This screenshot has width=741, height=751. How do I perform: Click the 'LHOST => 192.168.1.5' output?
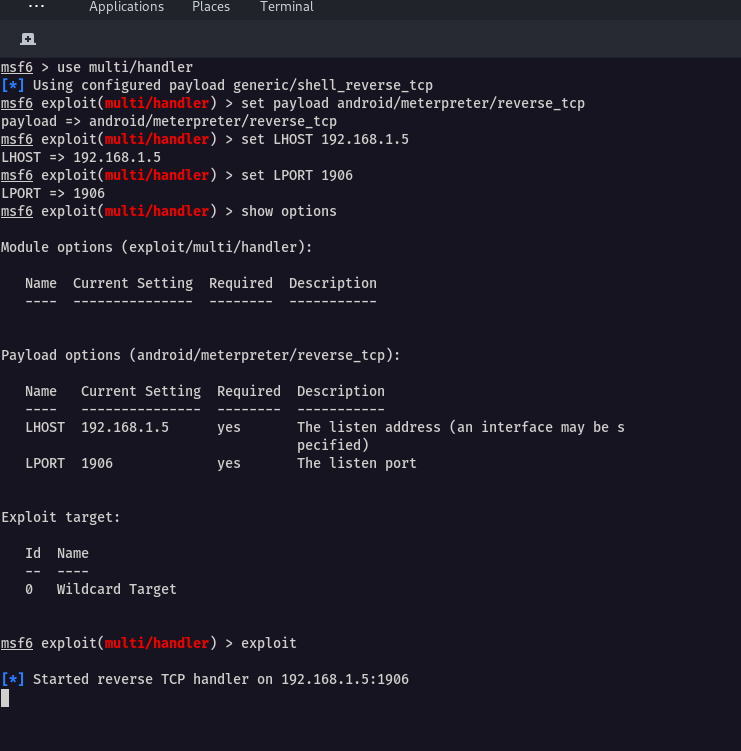point(81,158)
